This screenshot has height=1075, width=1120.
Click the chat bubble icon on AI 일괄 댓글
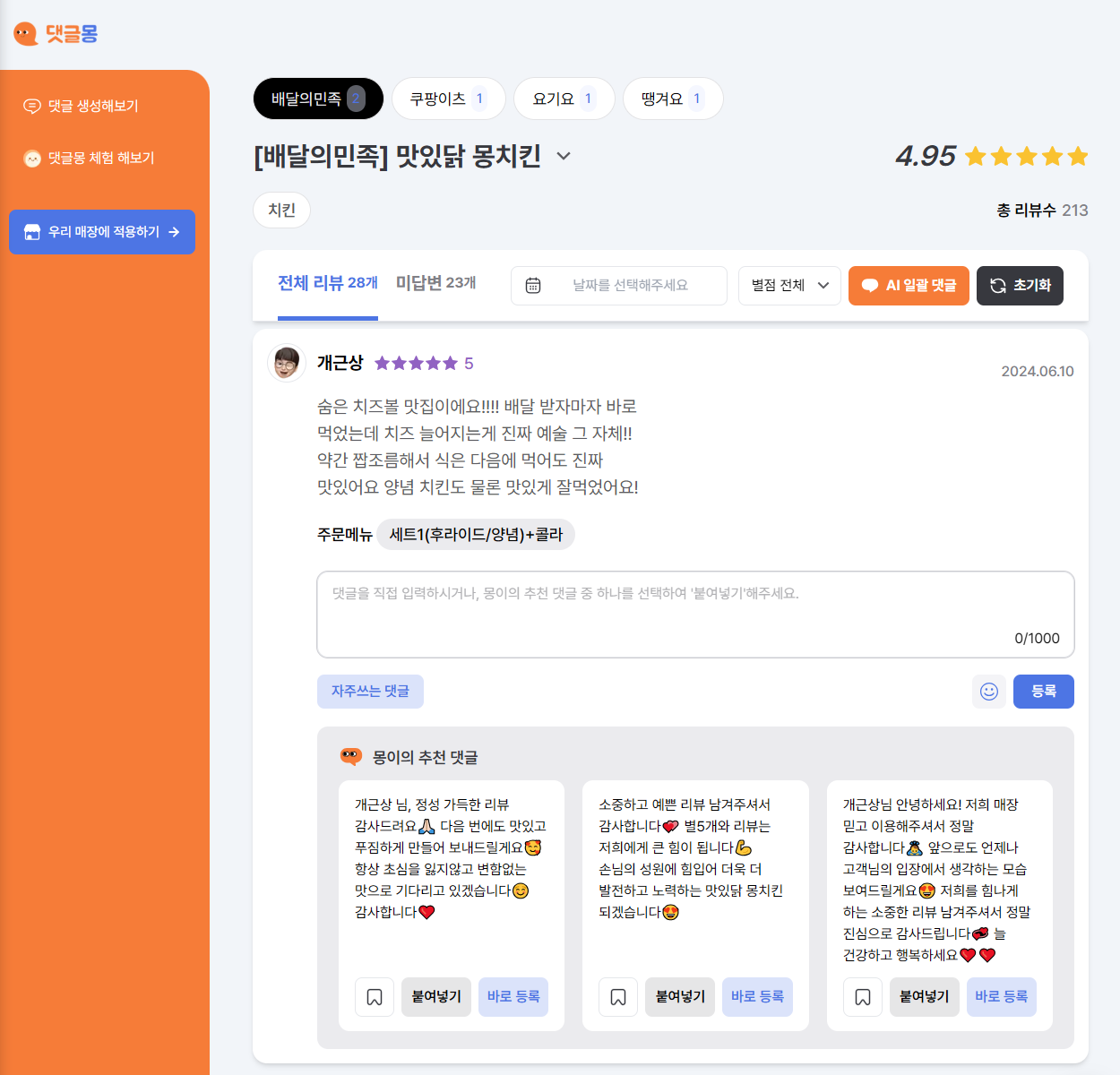pyautogui.click(x=869, y=286)
